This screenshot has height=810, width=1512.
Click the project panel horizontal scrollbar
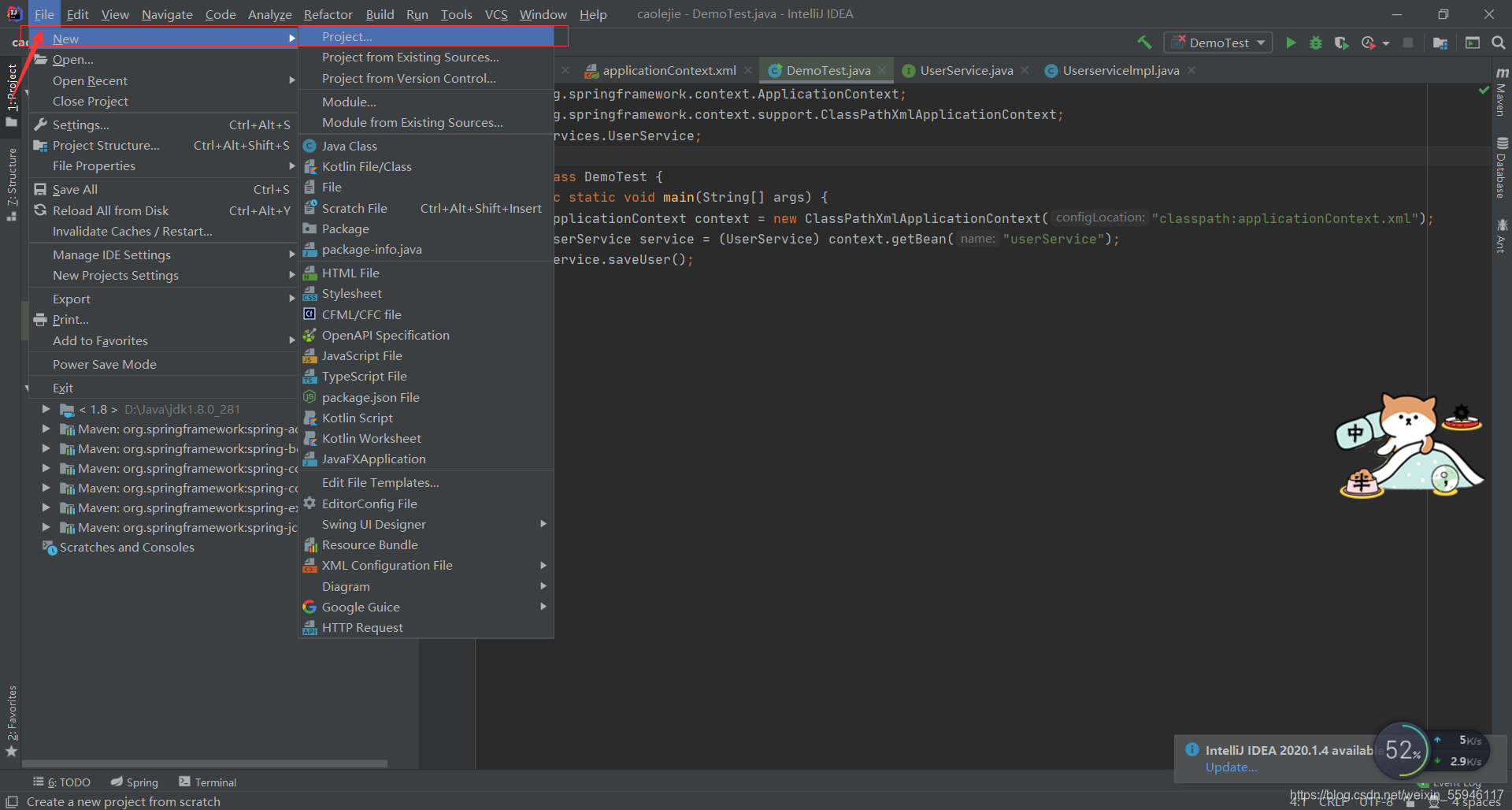205,764
